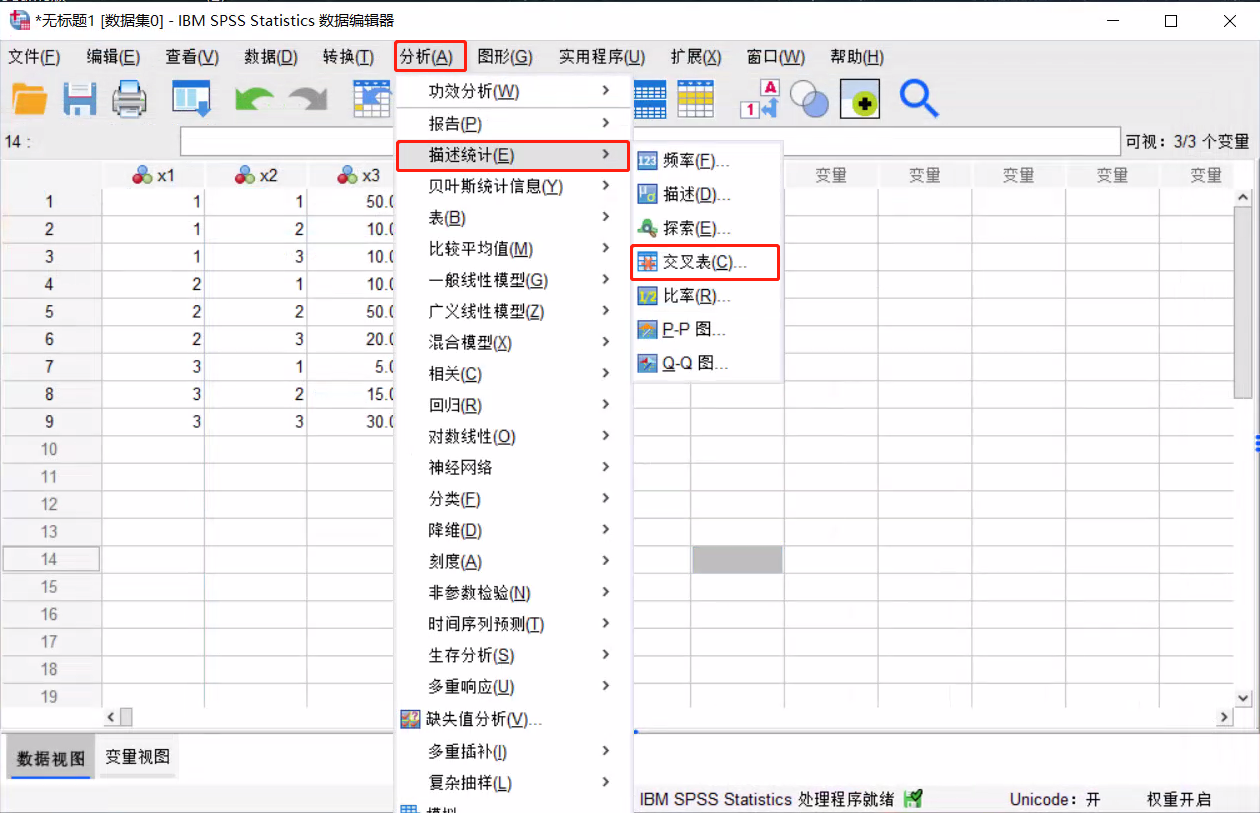Click the P-P plot item icon
The height and width of the screenshot is (813, 1260).
click(647, 329)
